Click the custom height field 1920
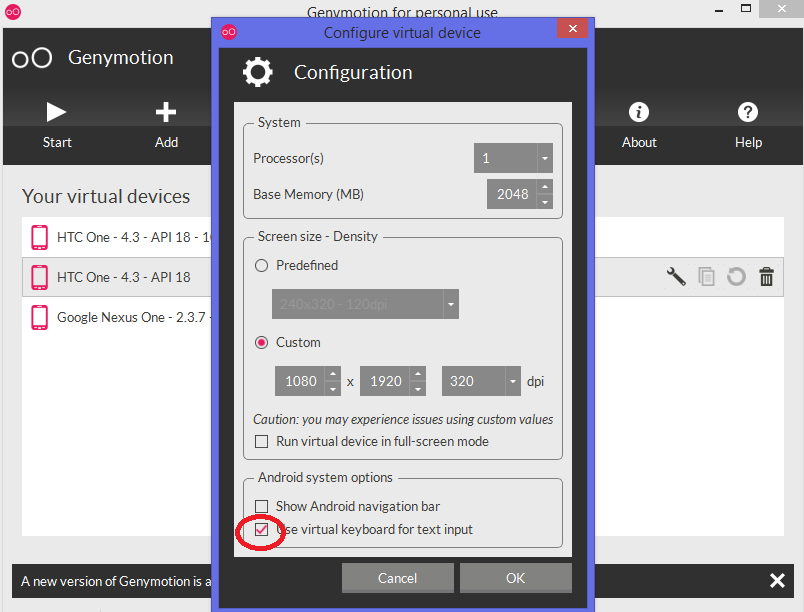804x612 pixels. click(385, 381)
